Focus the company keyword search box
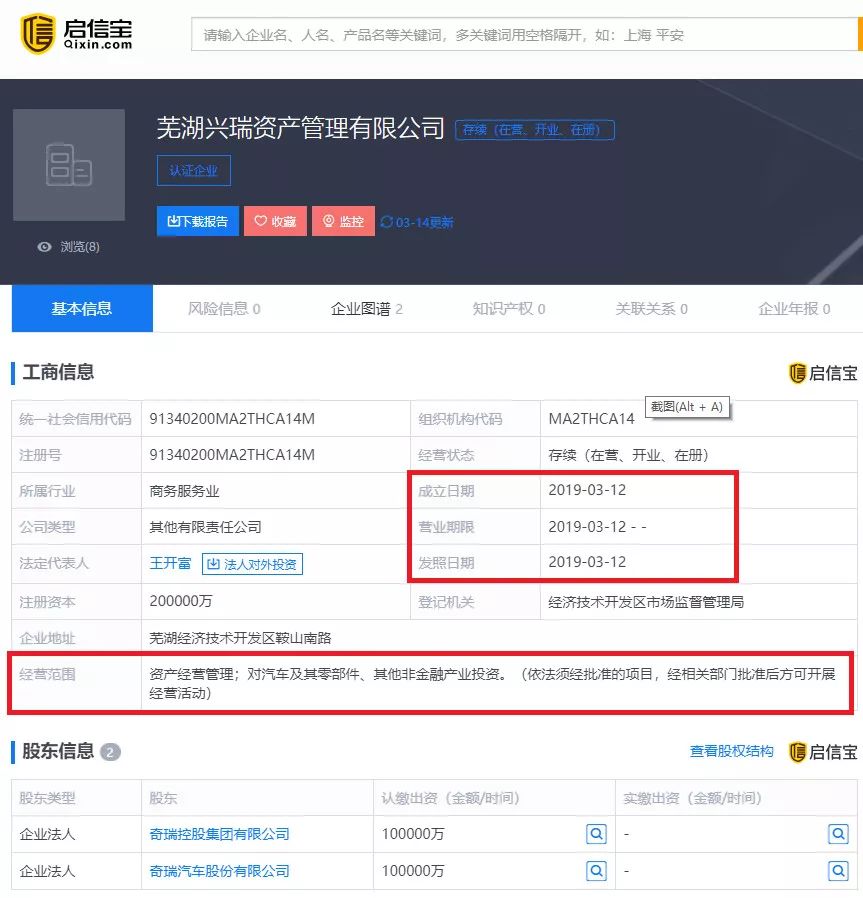The image size is (863, 898). click(x=525, y=34)
